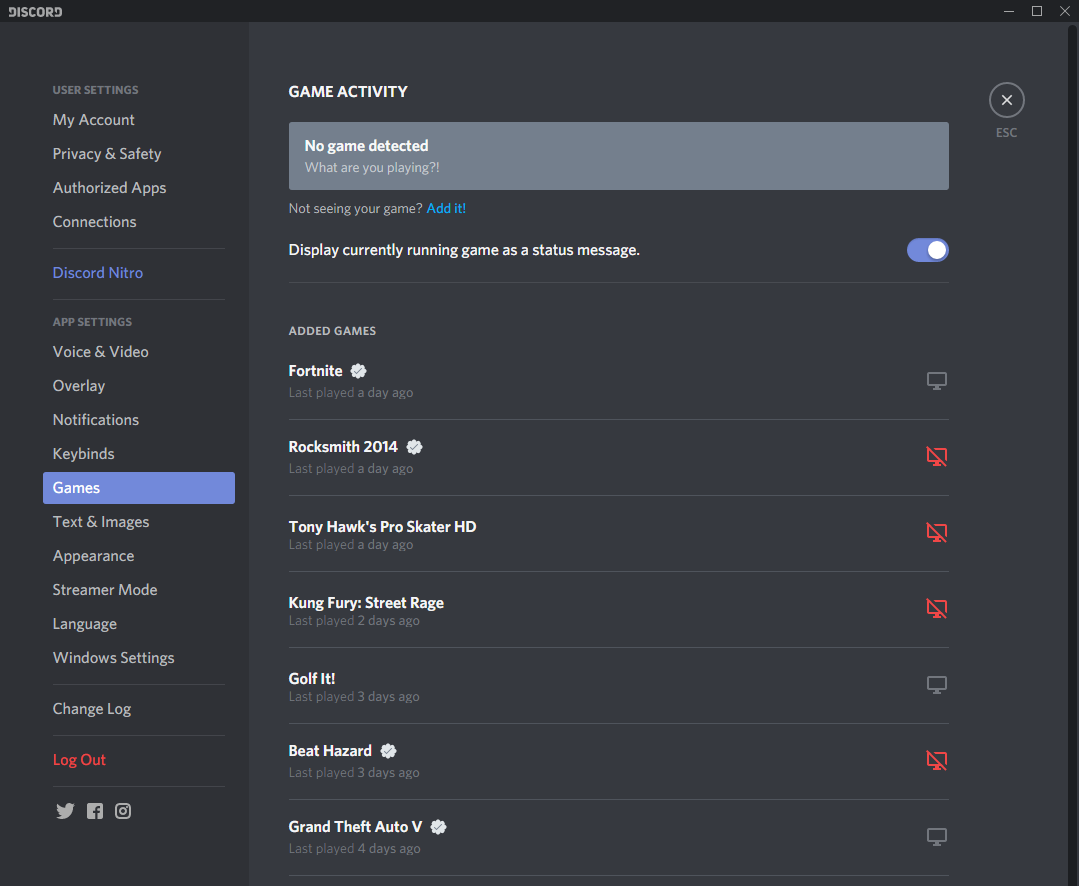The width and height of the screenshot is (1079, 886).
Task: Enable overlay for Rocksmith 2014
Action: pos(936,457)
